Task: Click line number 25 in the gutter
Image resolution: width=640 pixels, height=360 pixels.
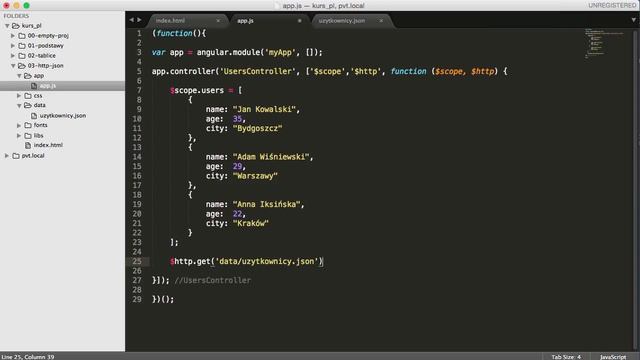Action: click(137, 261)
